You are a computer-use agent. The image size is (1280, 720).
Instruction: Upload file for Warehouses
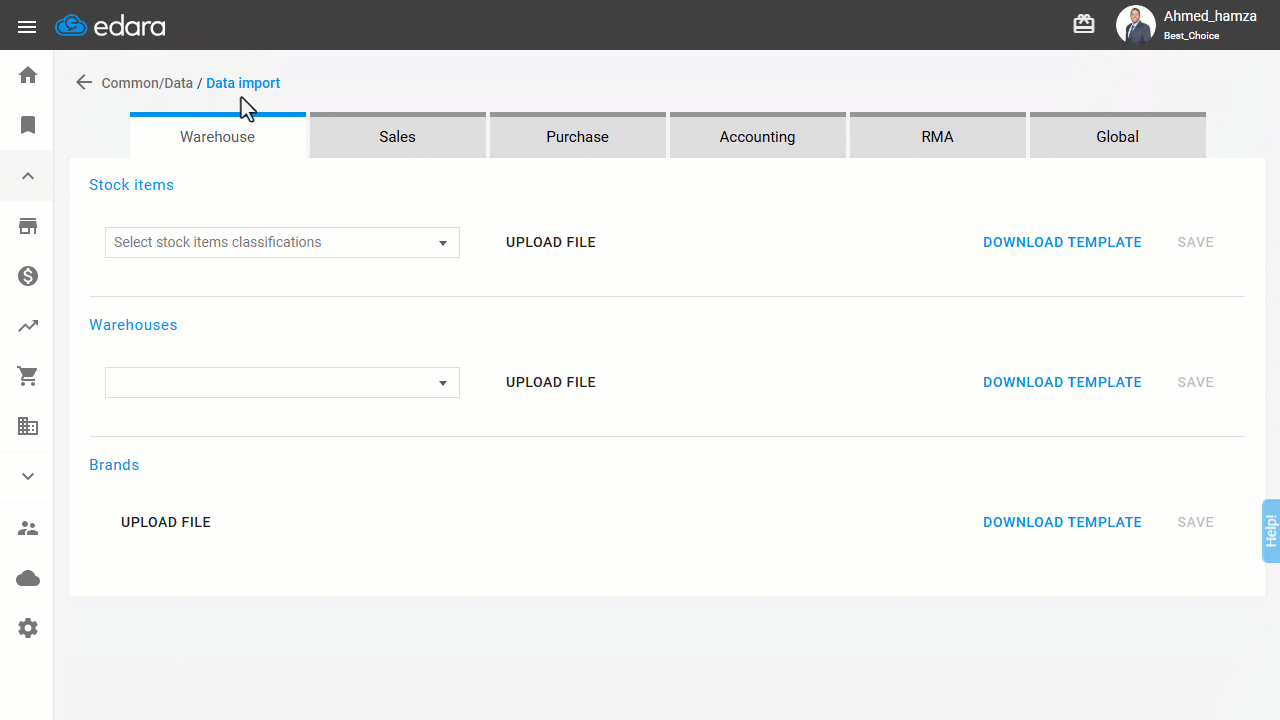[551, 382]
